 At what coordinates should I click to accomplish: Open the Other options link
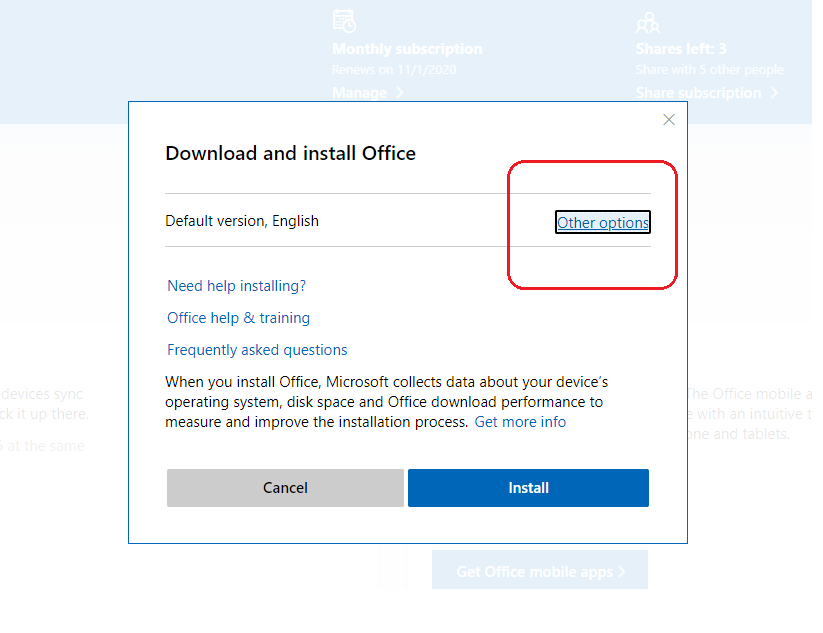pos(603,222)
